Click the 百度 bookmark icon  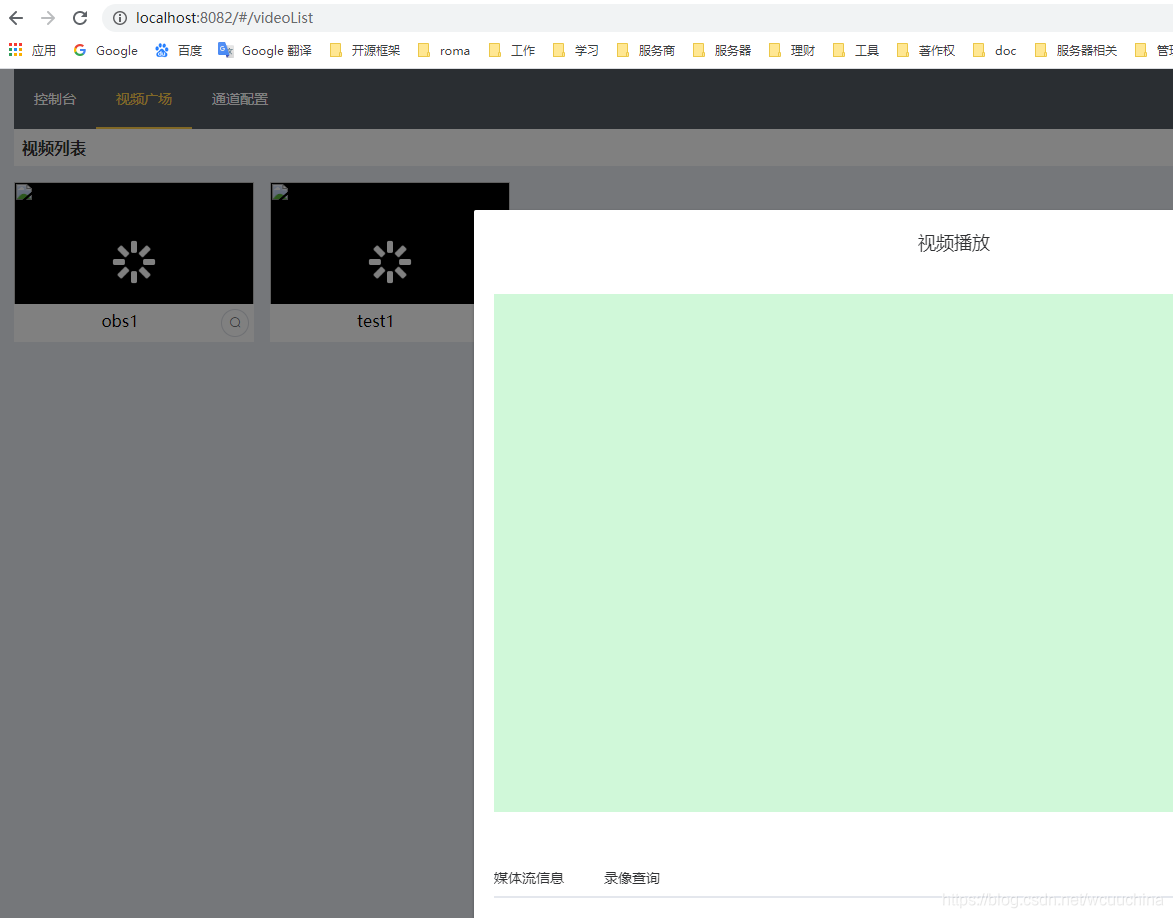point(162,49)
